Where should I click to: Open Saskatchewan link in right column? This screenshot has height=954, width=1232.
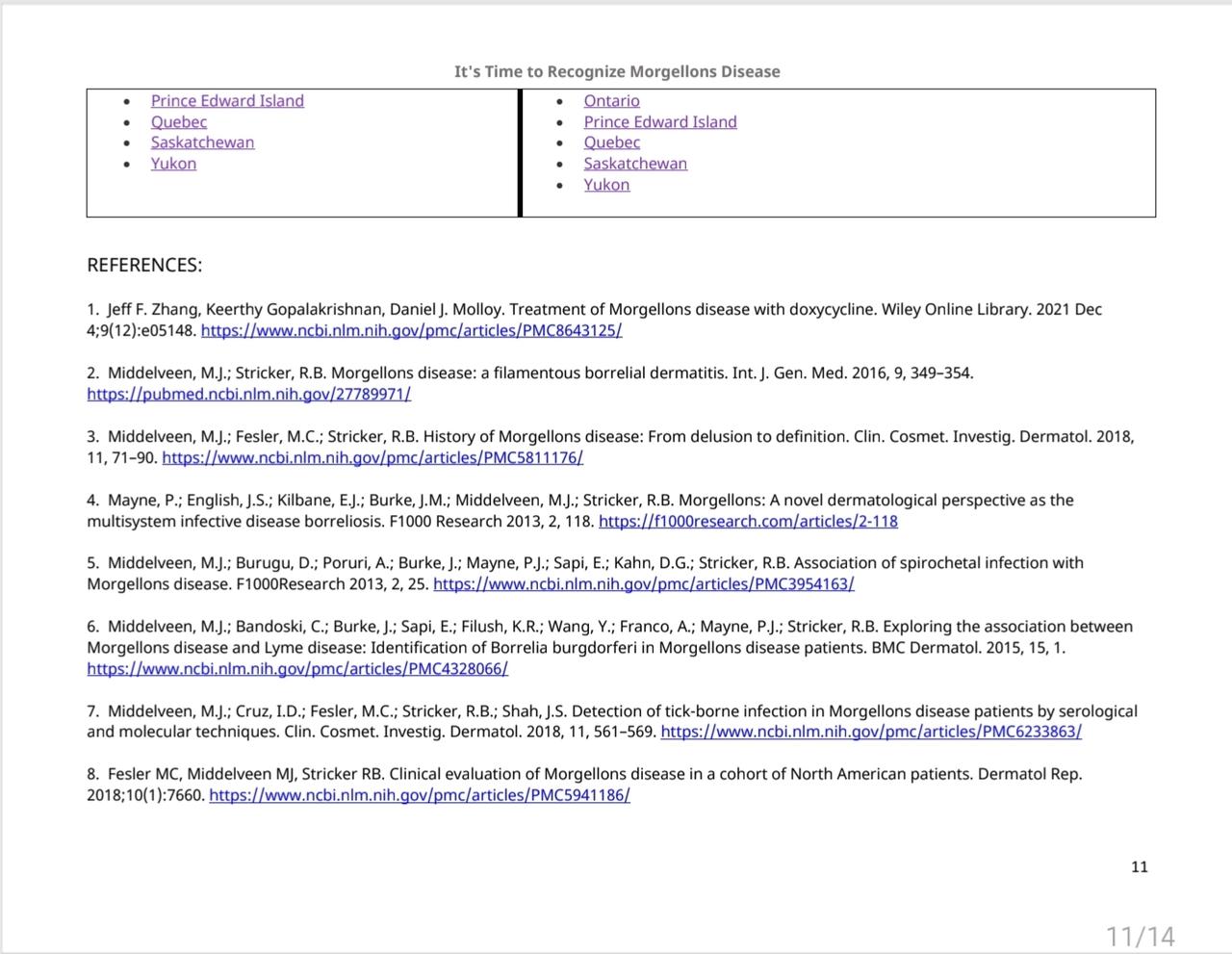tap(635, 164)
